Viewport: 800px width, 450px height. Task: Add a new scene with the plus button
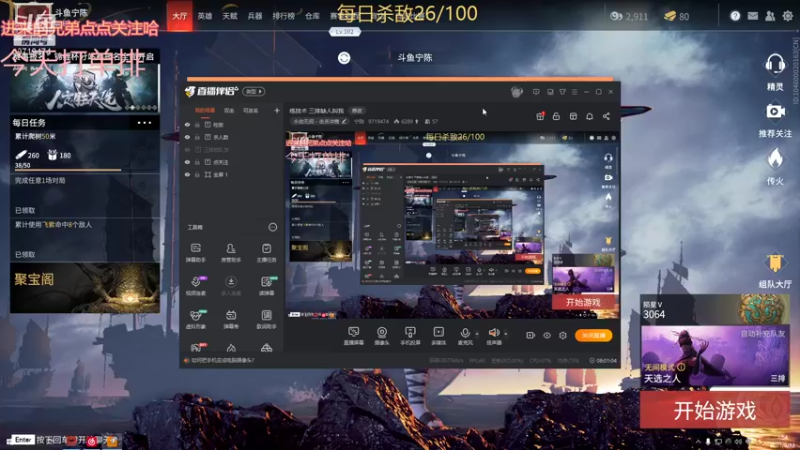coord(277,110)
